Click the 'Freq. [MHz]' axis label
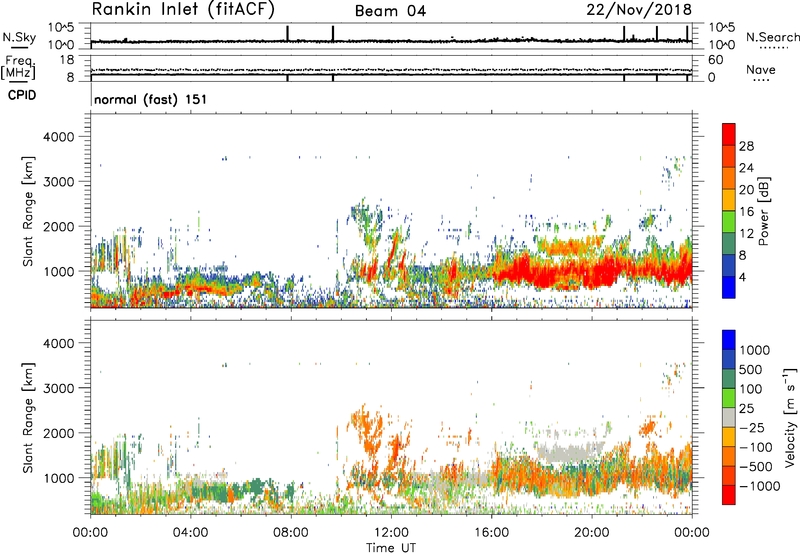Image resolution: width=800 pixels, height=554 pixels. 18,68
